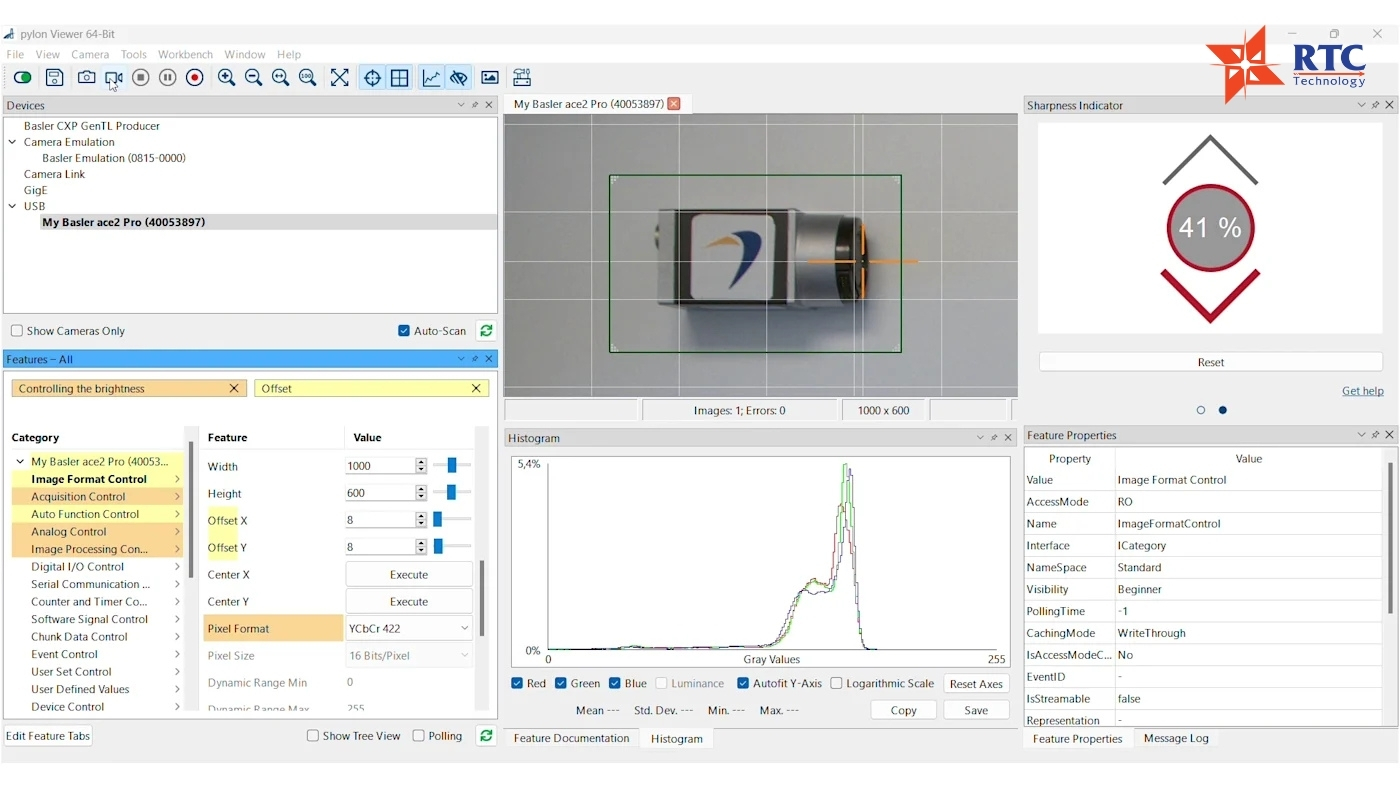
Task: Switch to the Feature Documentation tab
Action: (x=572, y=738)
